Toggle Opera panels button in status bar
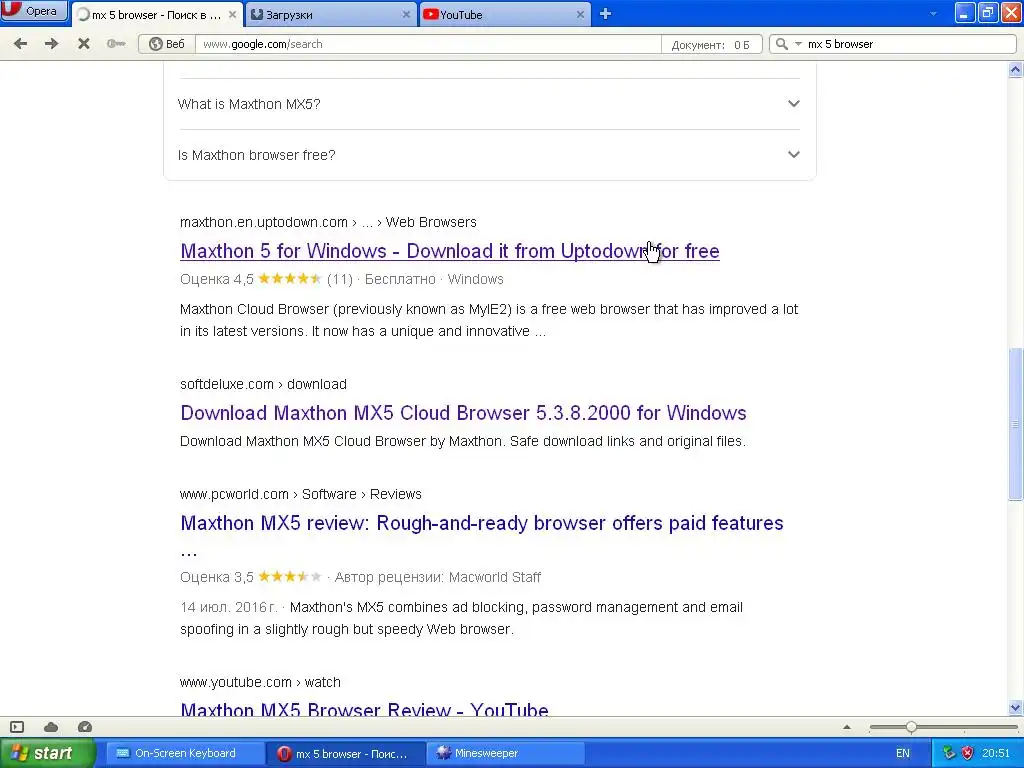 (17, 727)
